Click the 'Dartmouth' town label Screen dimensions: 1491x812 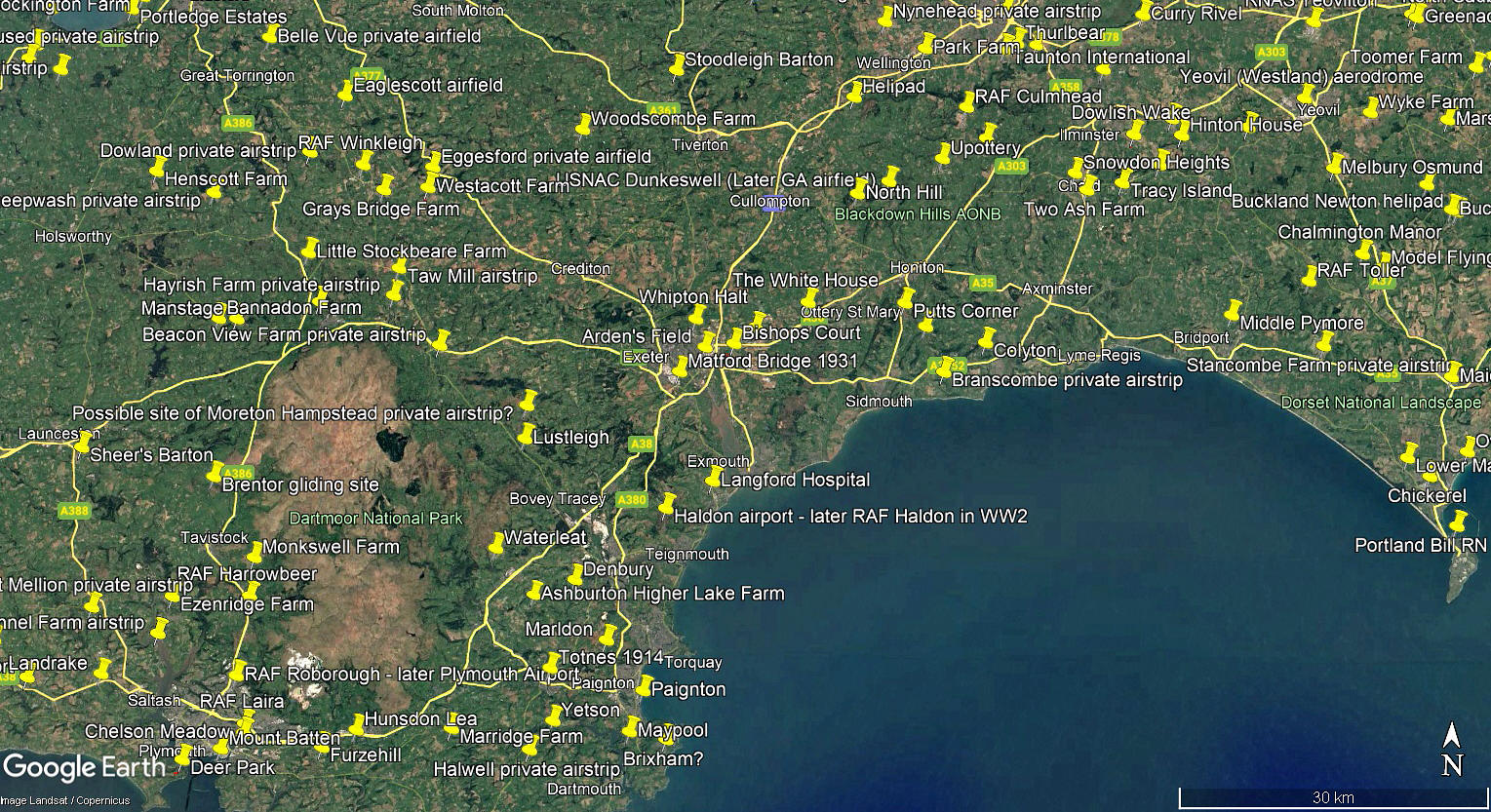click(x=584, y=789)
